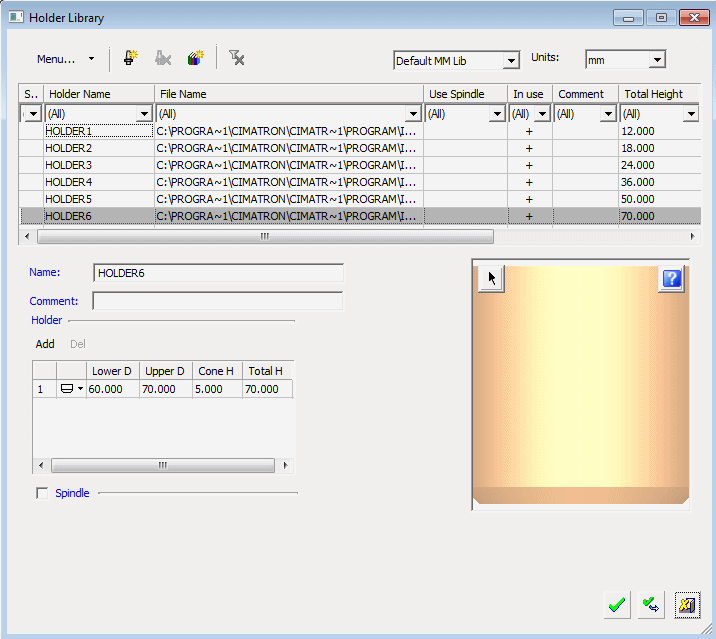The image size is (716, 639).
Task: Click the clear filter funnel icon
Action: click(236, 59)
